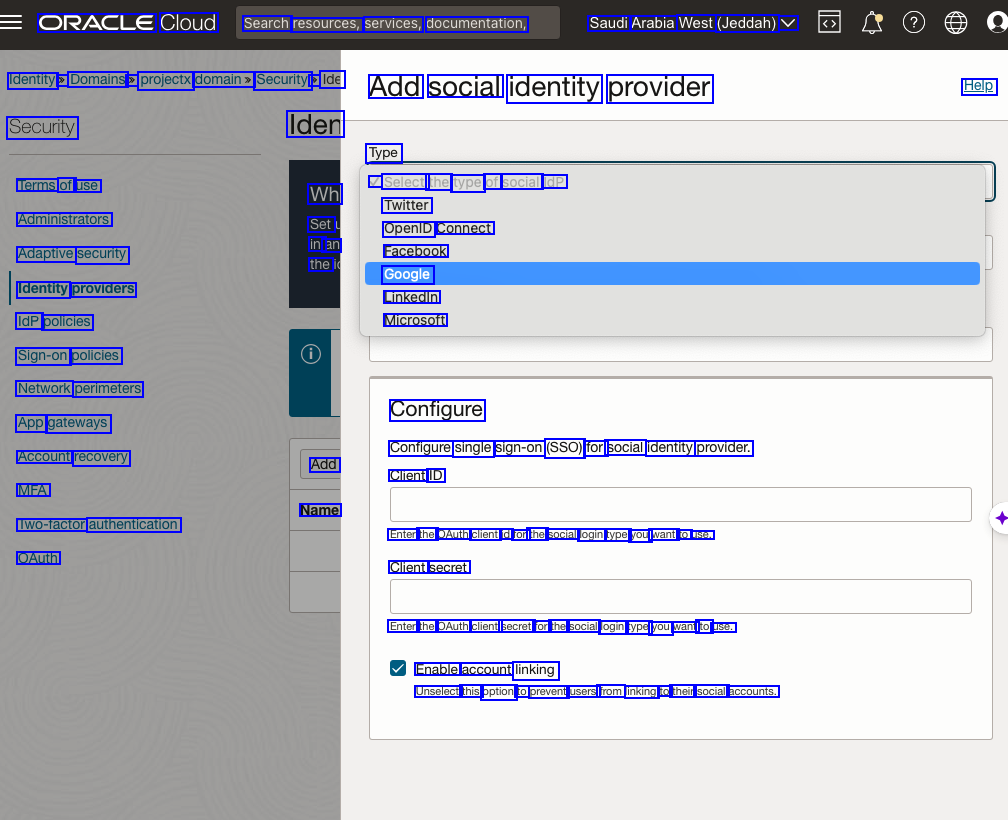The height and width of the screenshot is (820, 1008).
Task: Open the hamburger navigation menu
Action: pos(12,23)
